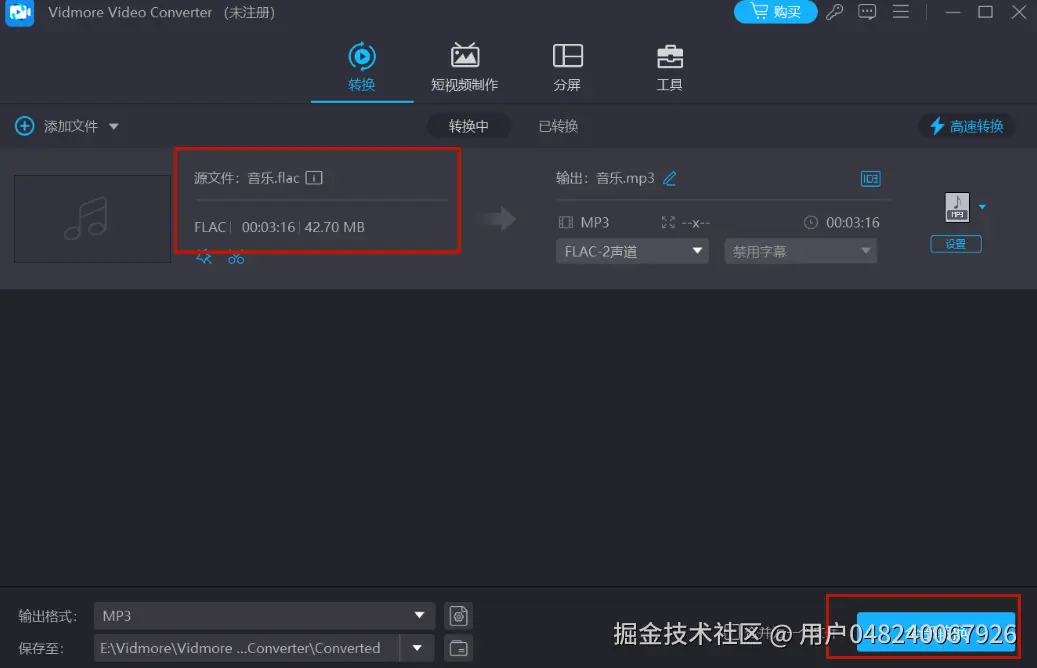Switch to the 分屏 tab
1037x668 pixels.
click(x=567, y=67)
